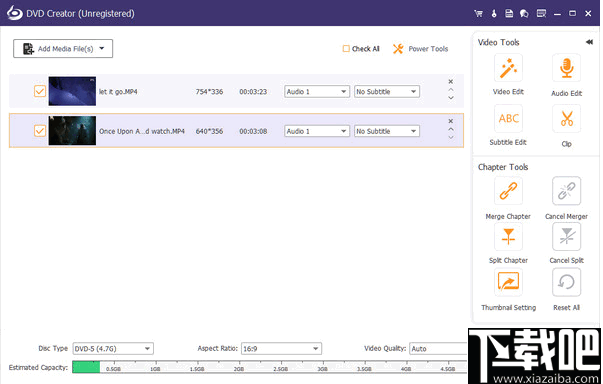Click the Split Chapter icon

click(x=508, y=236)
